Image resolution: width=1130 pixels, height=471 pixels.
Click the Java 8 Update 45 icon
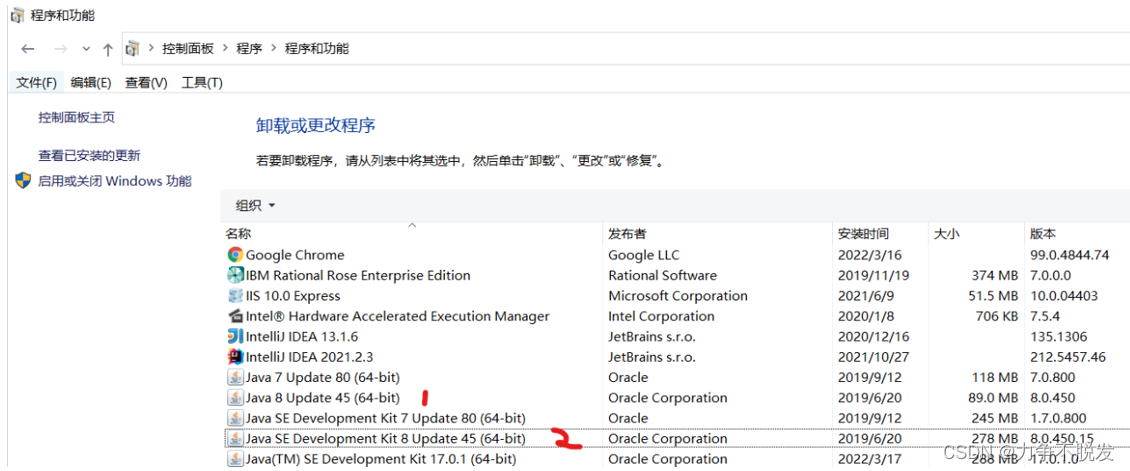(235, 398)
